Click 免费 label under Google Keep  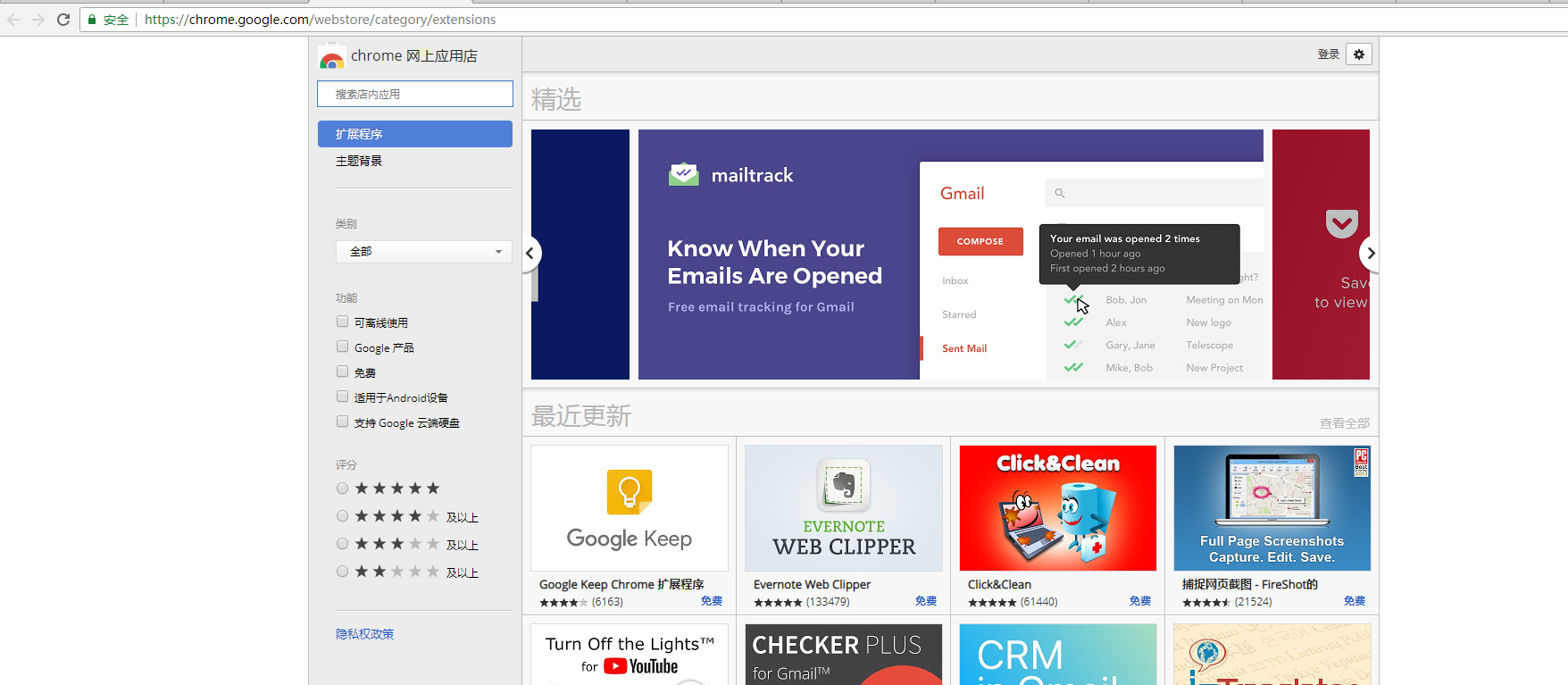coord(712,601)
